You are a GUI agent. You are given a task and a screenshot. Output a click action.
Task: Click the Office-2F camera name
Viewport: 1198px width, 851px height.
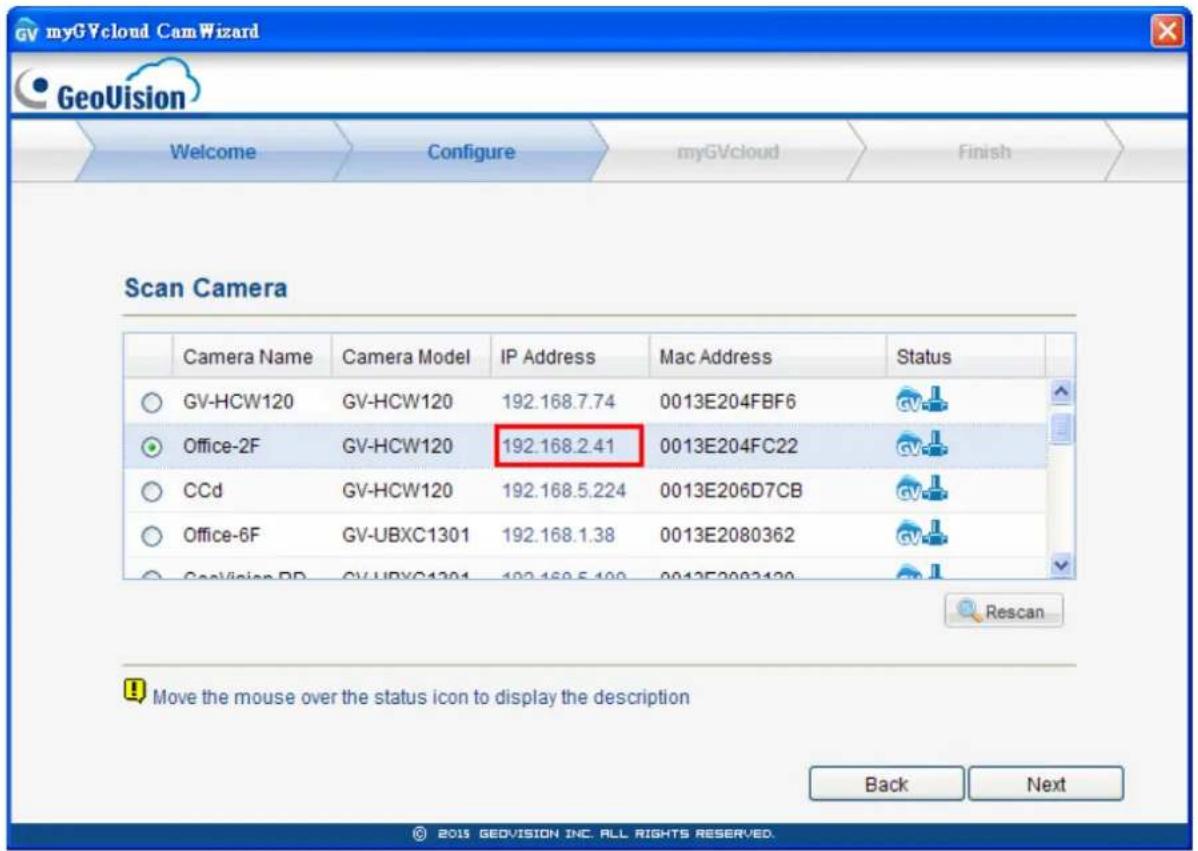pos(221,446)
